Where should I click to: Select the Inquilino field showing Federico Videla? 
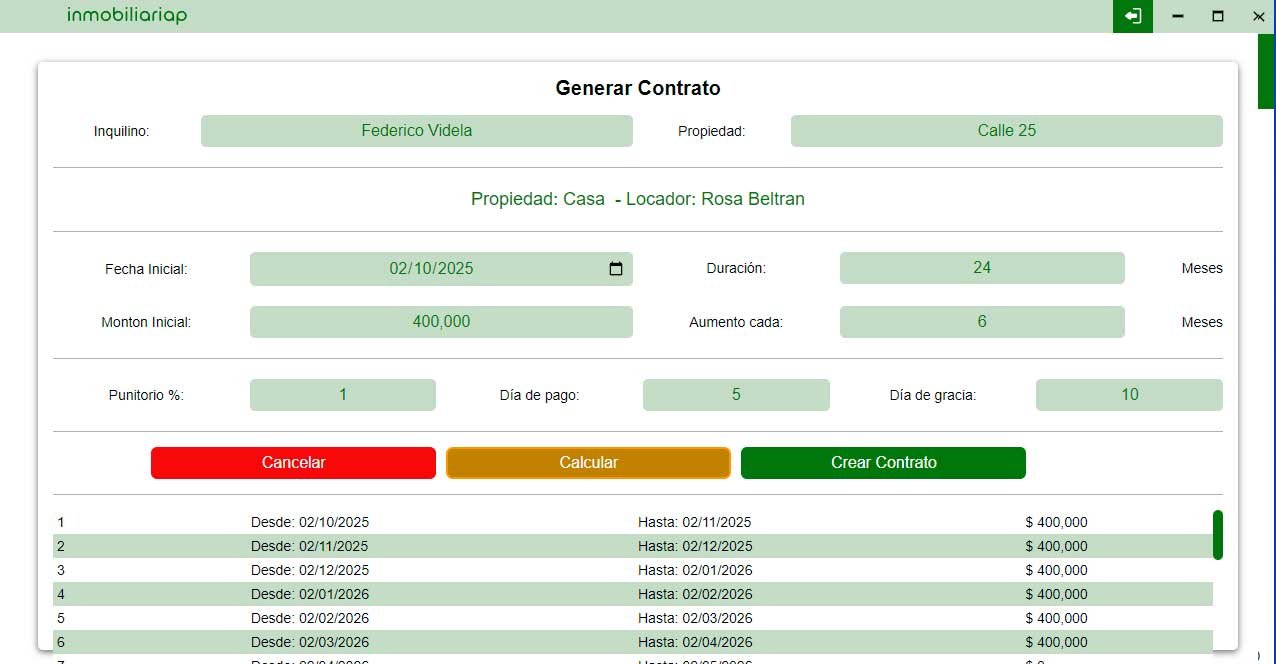coord(416,131)
